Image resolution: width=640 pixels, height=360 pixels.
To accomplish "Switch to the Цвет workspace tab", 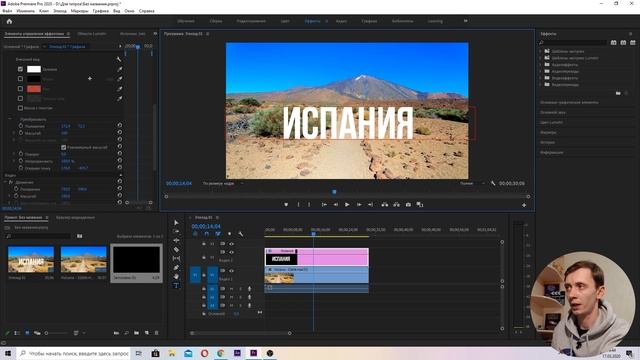I will coord(285,21).
